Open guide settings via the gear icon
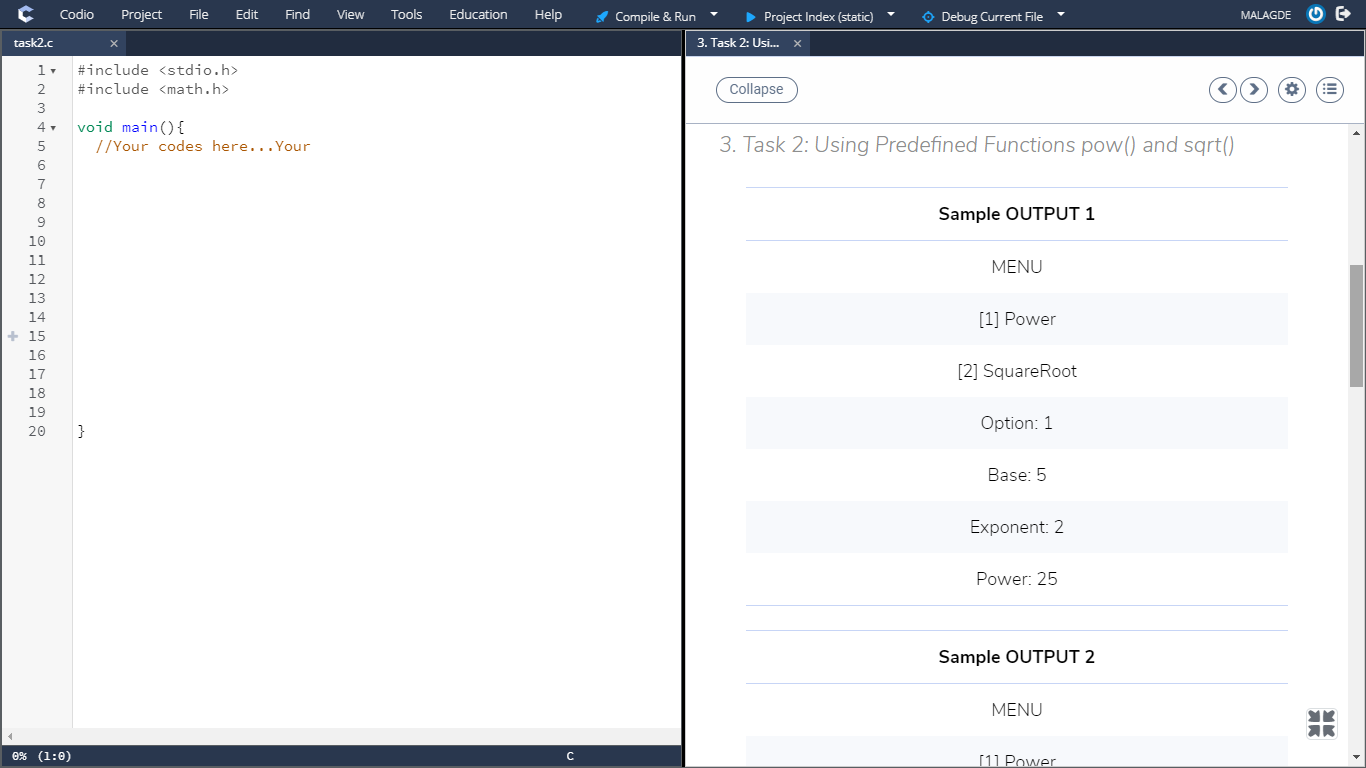 click(x=1291, y=89)
